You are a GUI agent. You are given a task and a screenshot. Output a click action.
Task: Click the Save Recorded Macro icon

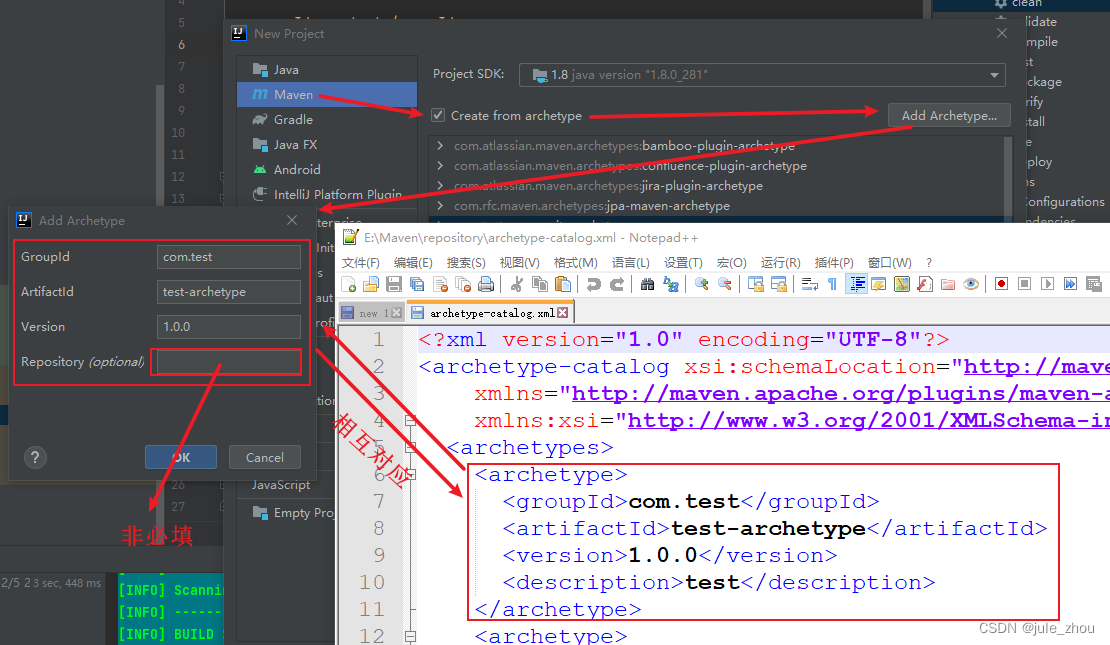pos(1094,285)
